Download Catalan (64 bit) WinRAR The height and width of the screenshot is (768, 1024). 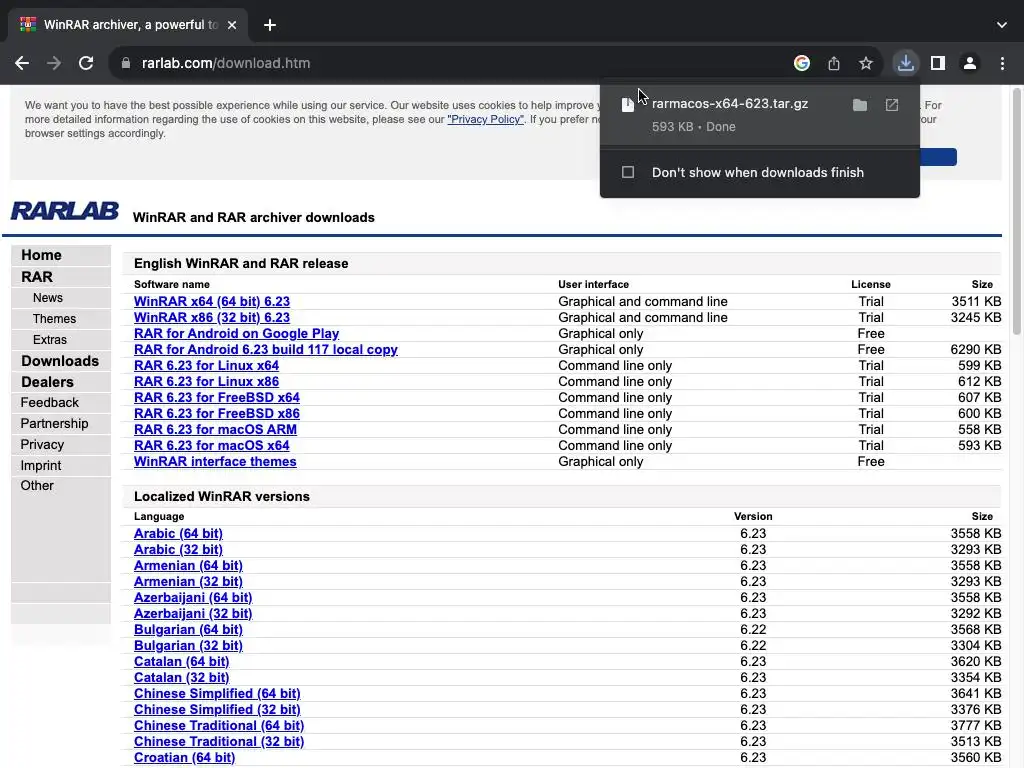tap(182, 662)
